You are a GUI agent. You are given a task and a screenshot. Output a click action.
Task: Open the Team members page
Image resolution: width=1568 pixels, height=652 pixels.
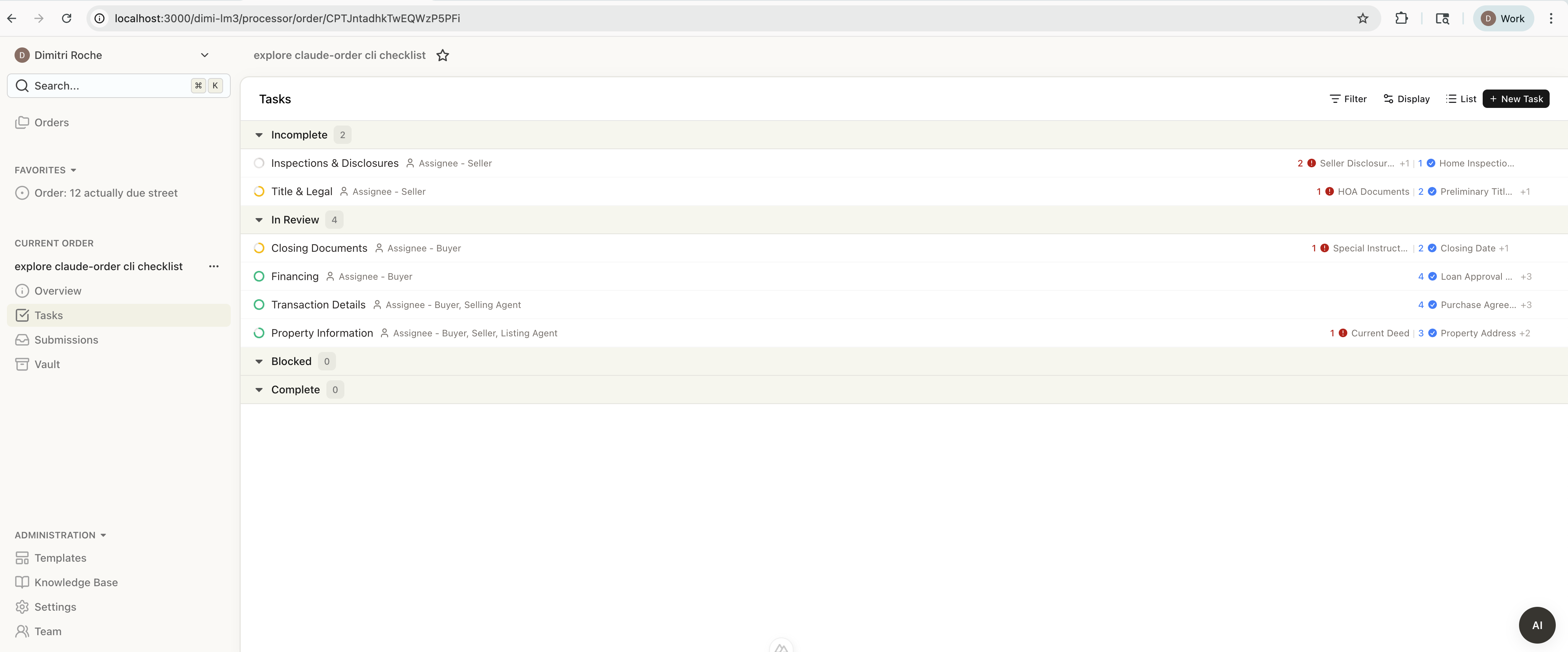click(x=47, y=631)
